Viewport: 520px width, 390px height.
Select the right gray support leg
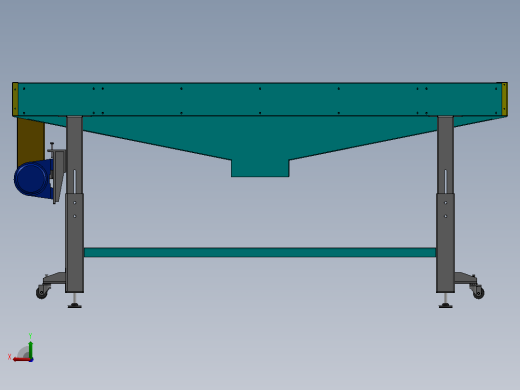pos(446,204)
